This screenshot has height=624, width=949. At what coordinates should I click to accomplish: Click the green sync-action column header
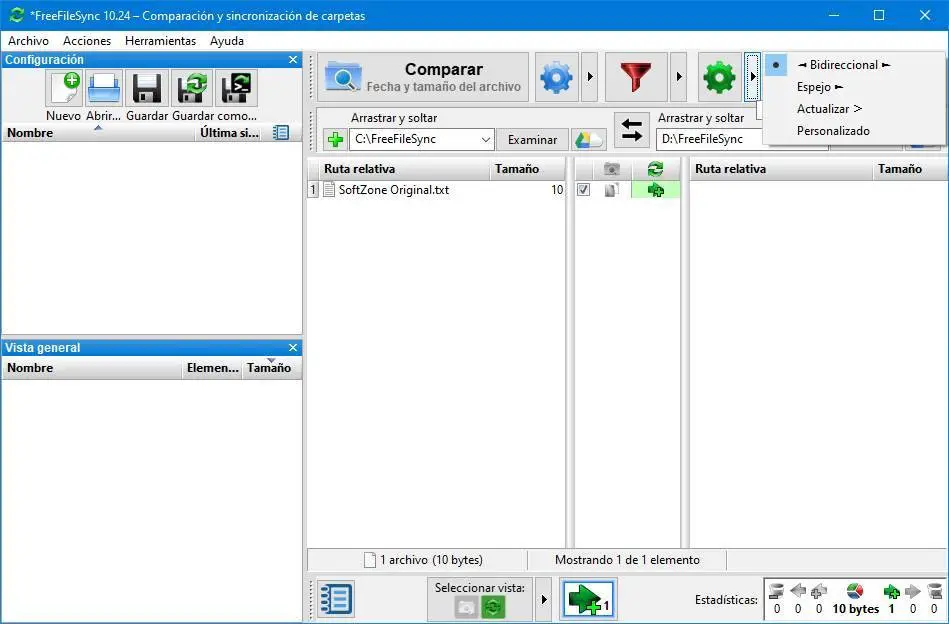pyautogui.click(x=655, y=169)
